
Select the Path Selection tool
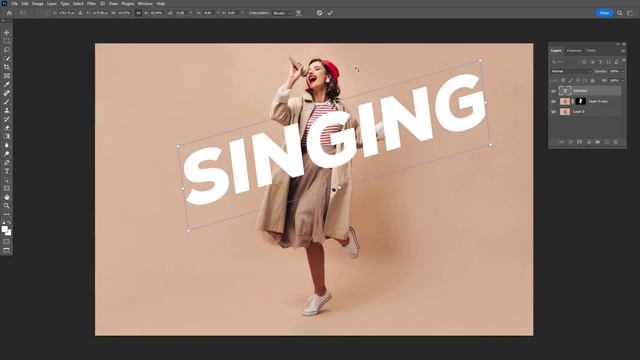7,180
